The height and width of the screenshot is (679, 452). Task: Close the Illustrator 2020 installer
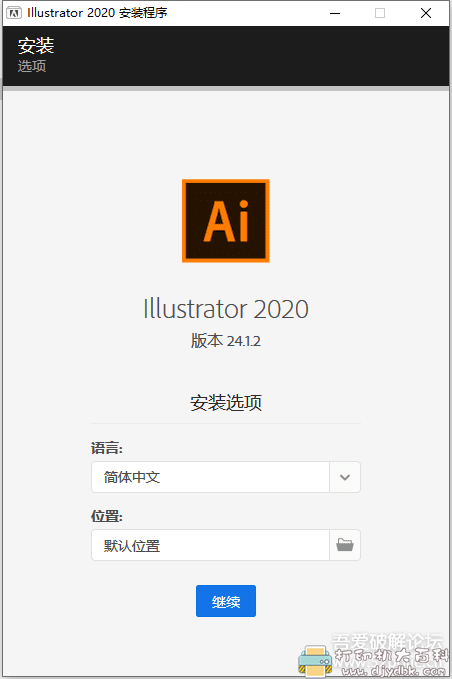coord(426,13)
